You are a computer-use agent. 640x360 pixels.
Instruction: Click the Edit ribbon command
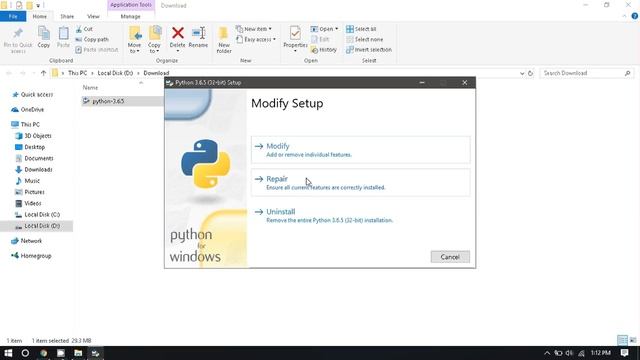click(320, 39)
